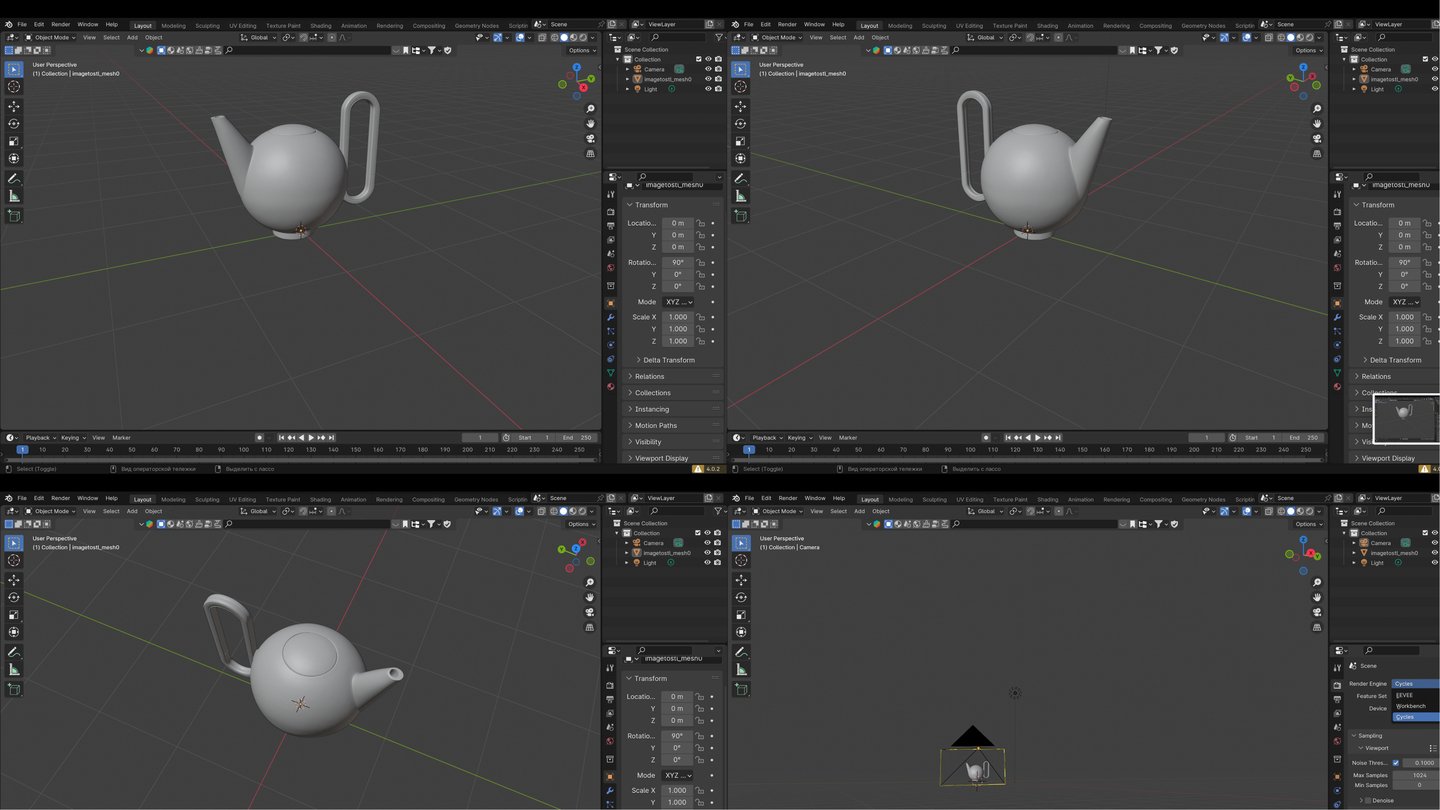
Task: Choose the Scale tool in top-left window
Action: tap(14, 141)
